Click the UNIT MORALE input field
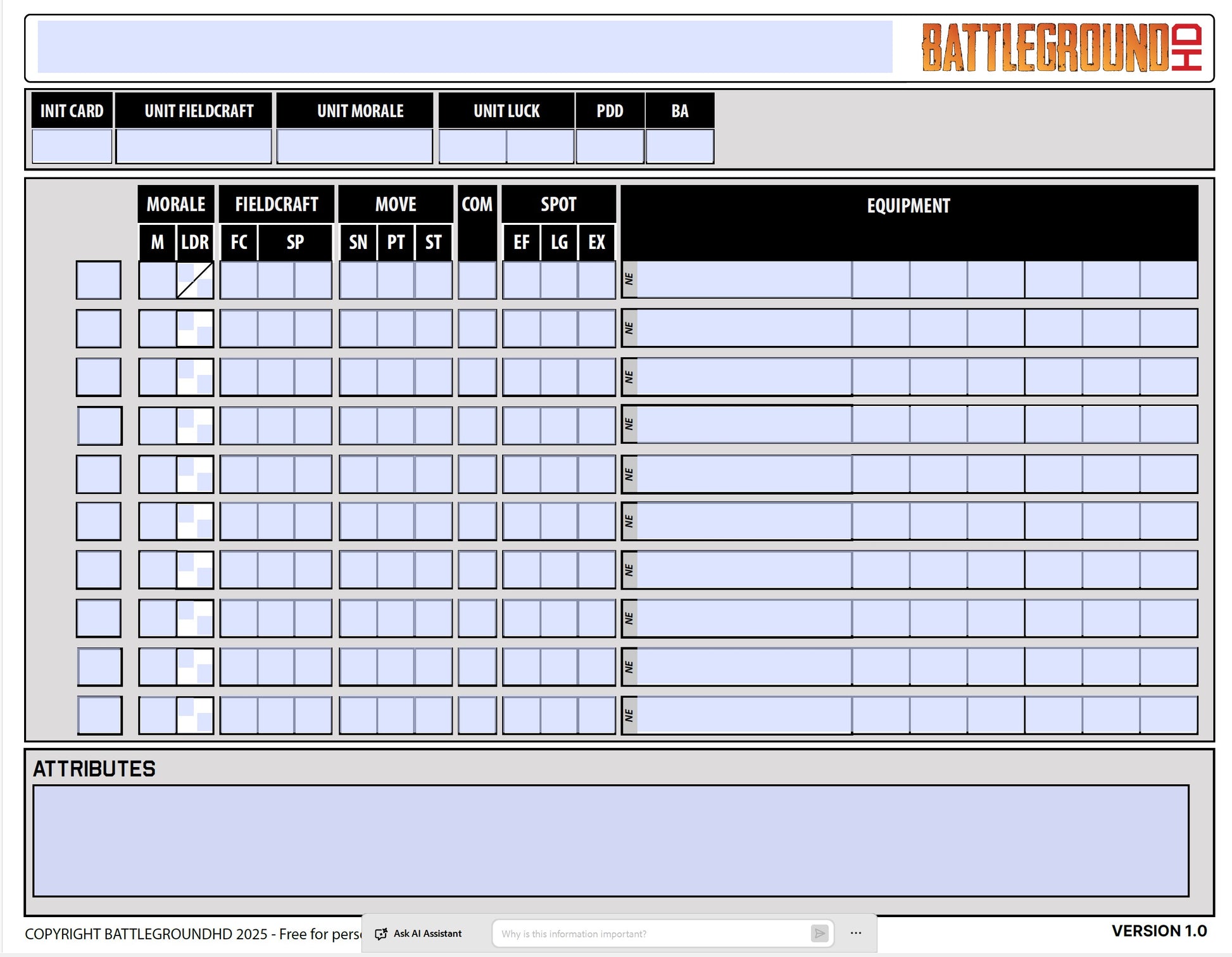Viewport: 1232px width, 957px height. (355, 146)
